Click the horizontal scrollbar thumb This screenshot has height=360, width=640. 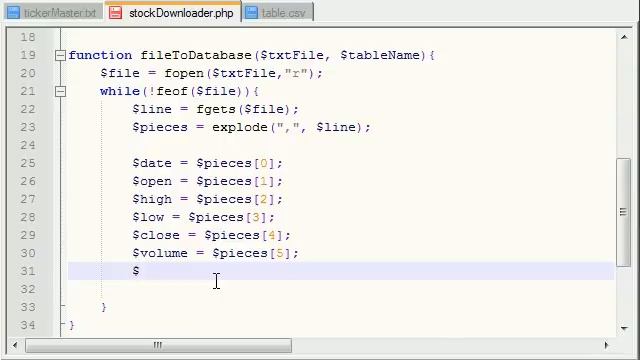pyautogui.click(x=158, y=345)
